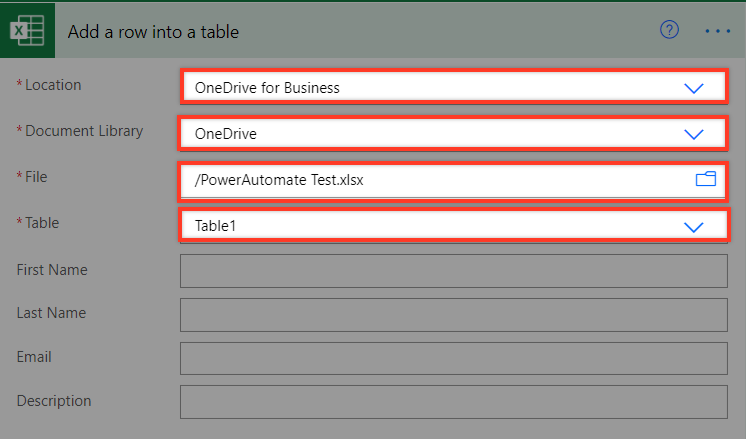746x439 pixels.
Task: Click the Document Library label
Action: pos(84,131)
